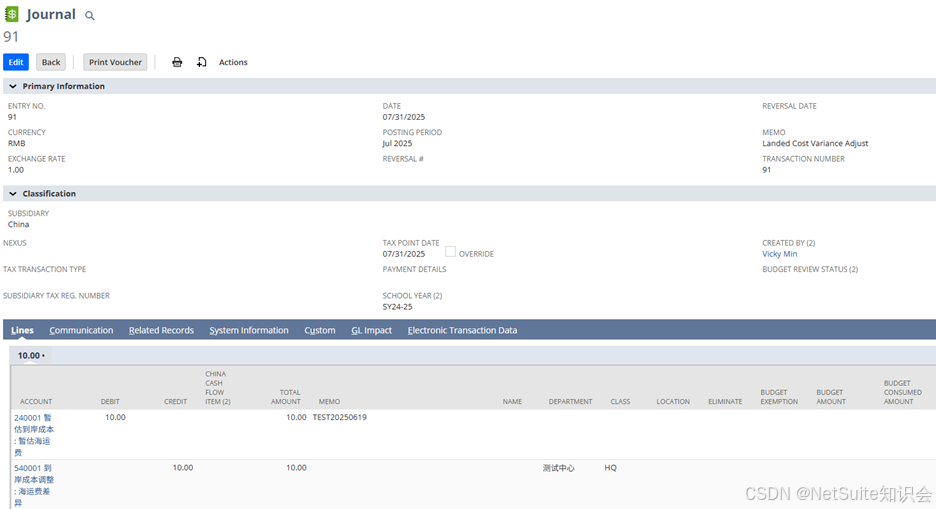
Task: Click the ELIMINATE column header
Action: pos(725,402)
